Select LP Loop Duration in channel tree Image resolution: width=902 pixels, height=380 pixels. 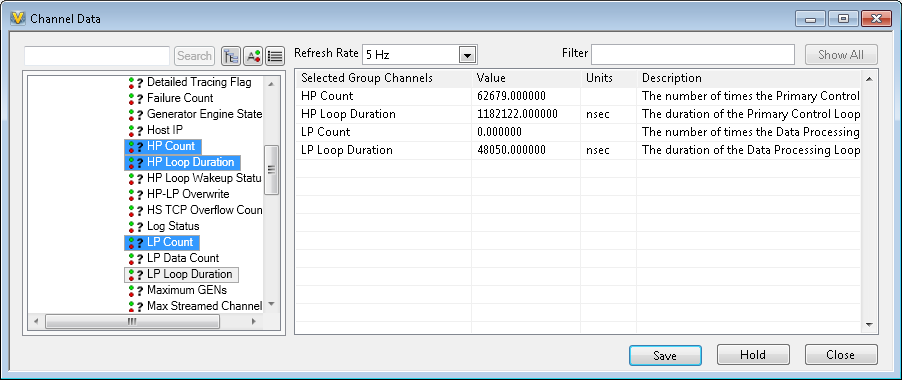click(x=189, y=274)
